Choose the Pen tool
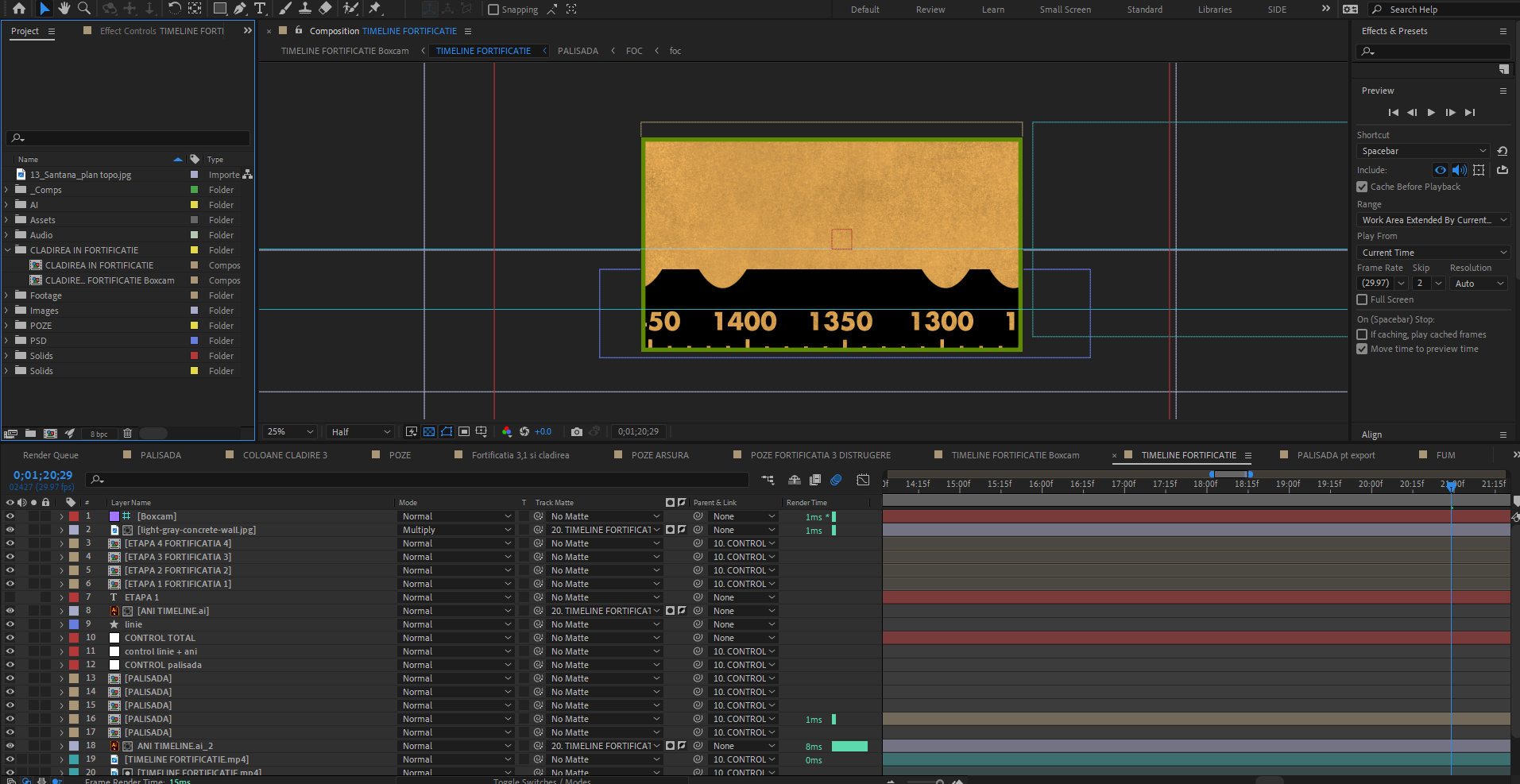The image size is (1520, 784). click(x=240, y=9)
